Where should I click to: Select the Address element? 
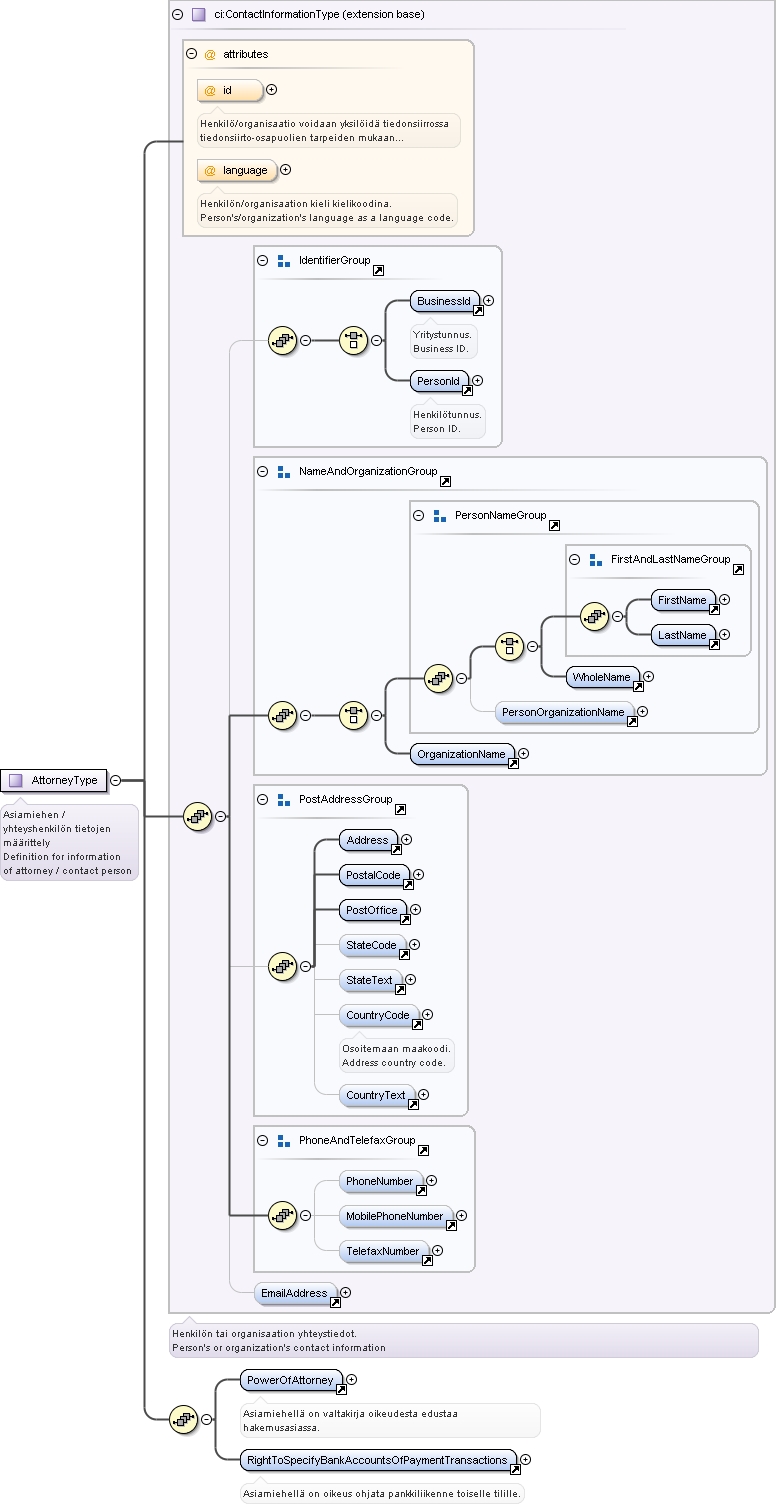click(368, 840)
